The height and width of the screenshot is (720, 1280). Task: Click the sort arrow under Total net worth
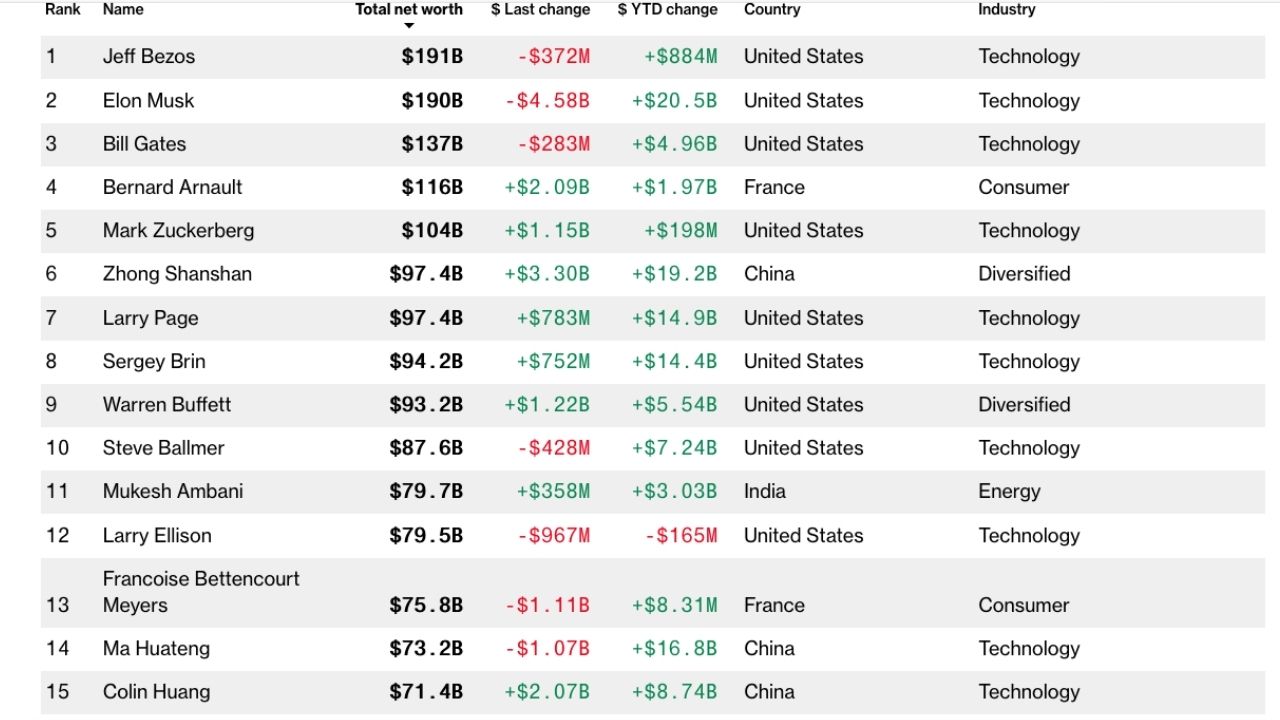coord(409,25)
